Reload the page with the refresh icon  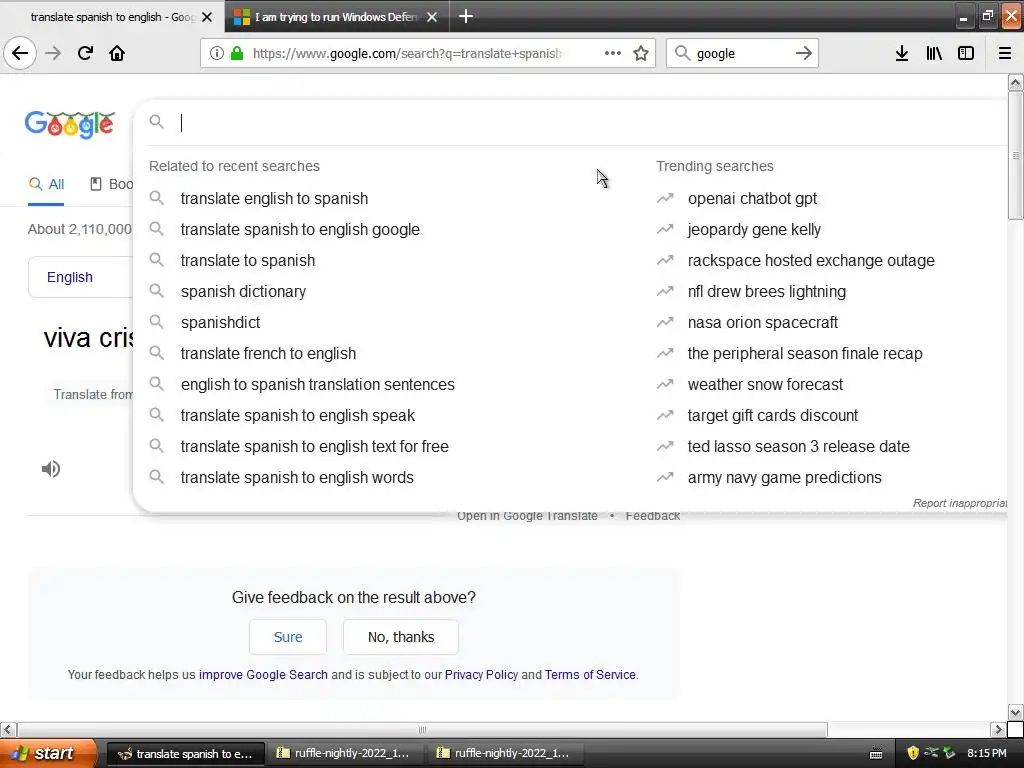[85, 54]
